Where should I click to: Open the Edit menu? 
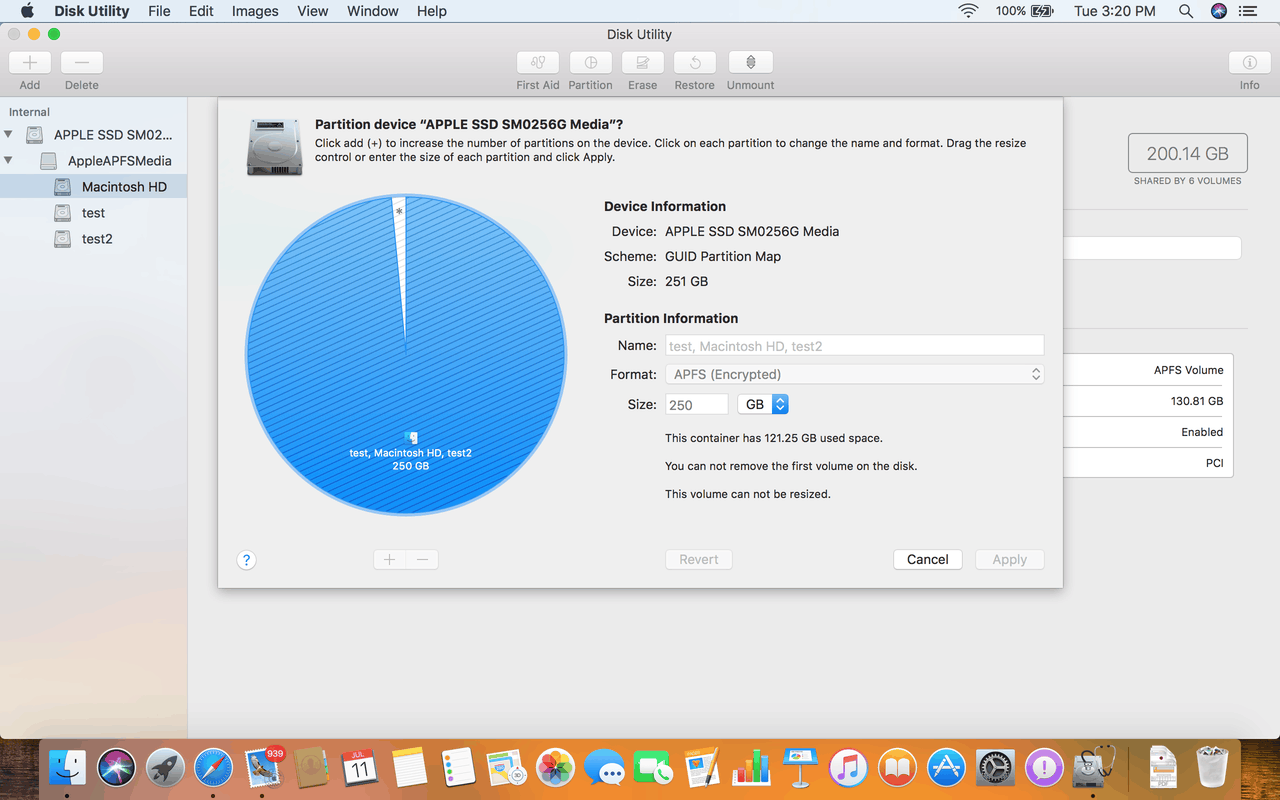tap(201, 11)
